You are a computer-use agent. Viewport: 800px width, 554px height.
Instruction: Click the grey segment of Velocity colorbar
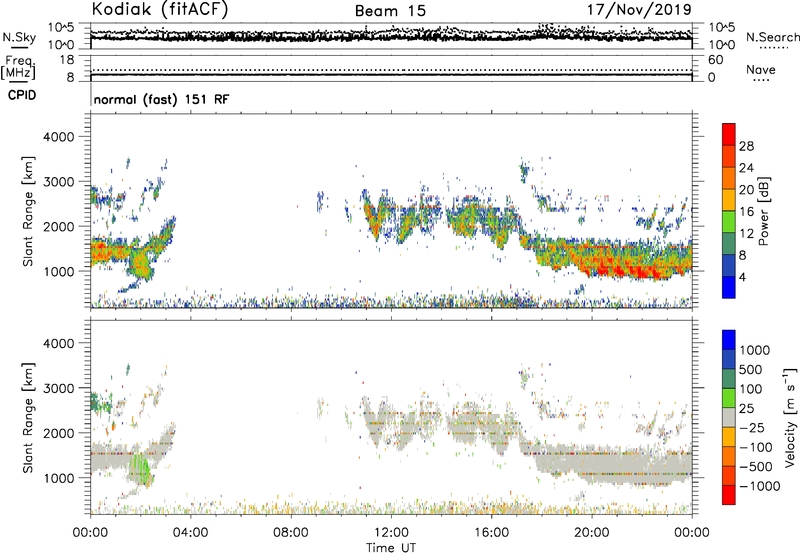point(729,417)
